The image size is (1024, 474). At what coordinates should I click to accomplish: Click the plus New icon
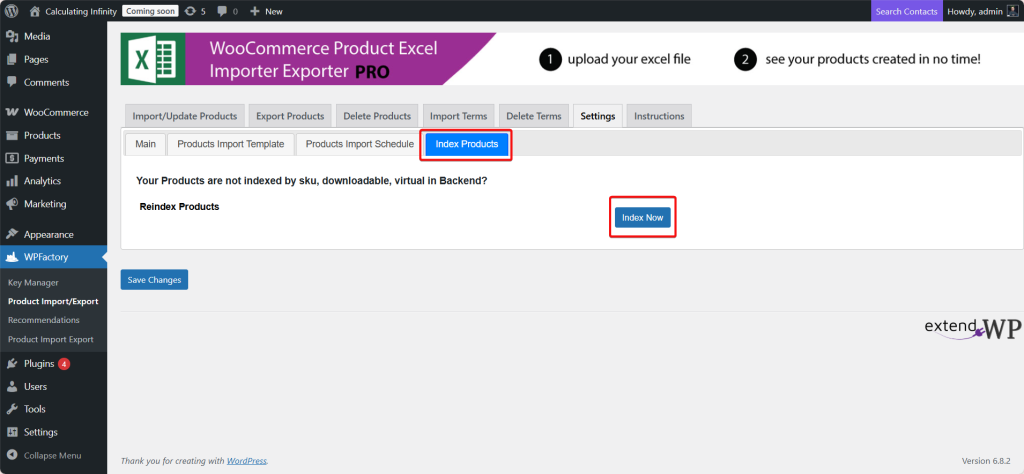point(255,11)
